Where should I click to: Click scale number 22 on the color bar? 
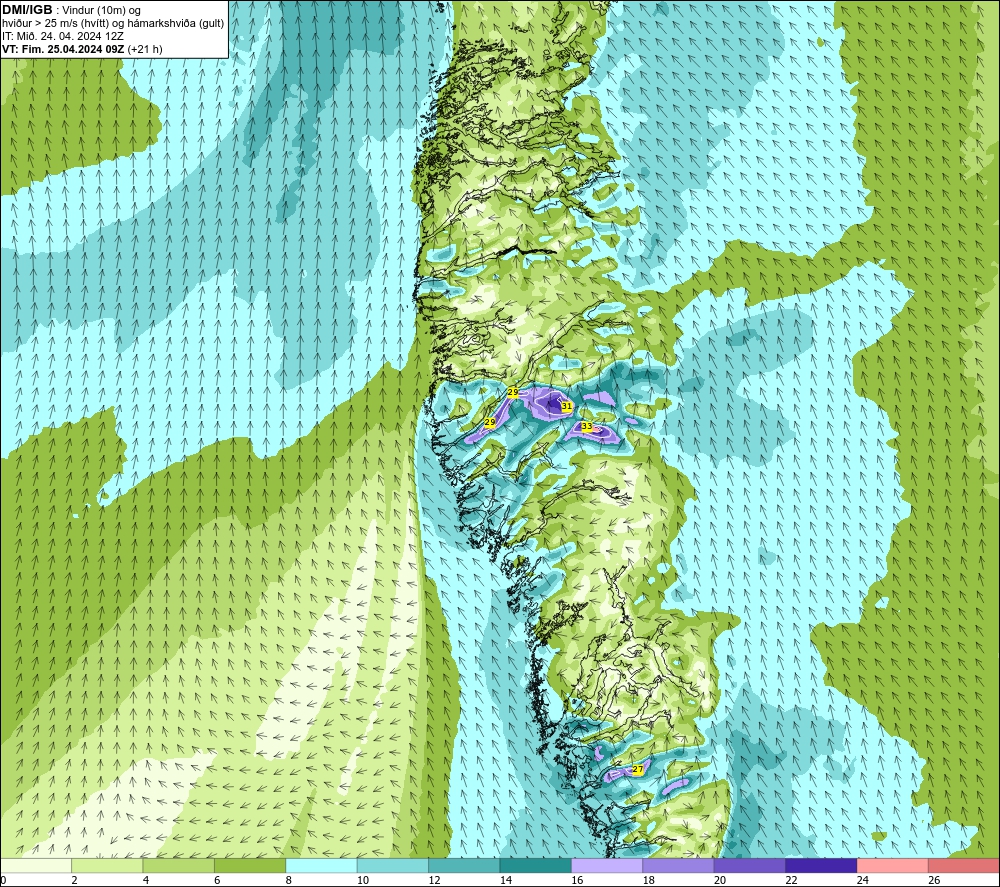[x=791, y=880]
